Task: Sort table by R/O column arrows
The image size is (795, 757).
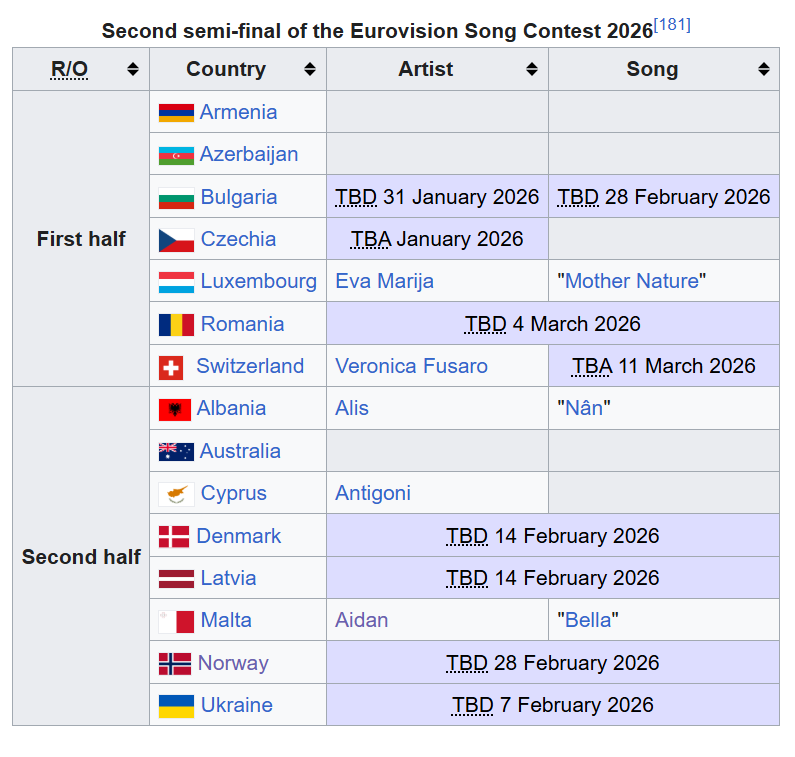Action: coord(132,69)
